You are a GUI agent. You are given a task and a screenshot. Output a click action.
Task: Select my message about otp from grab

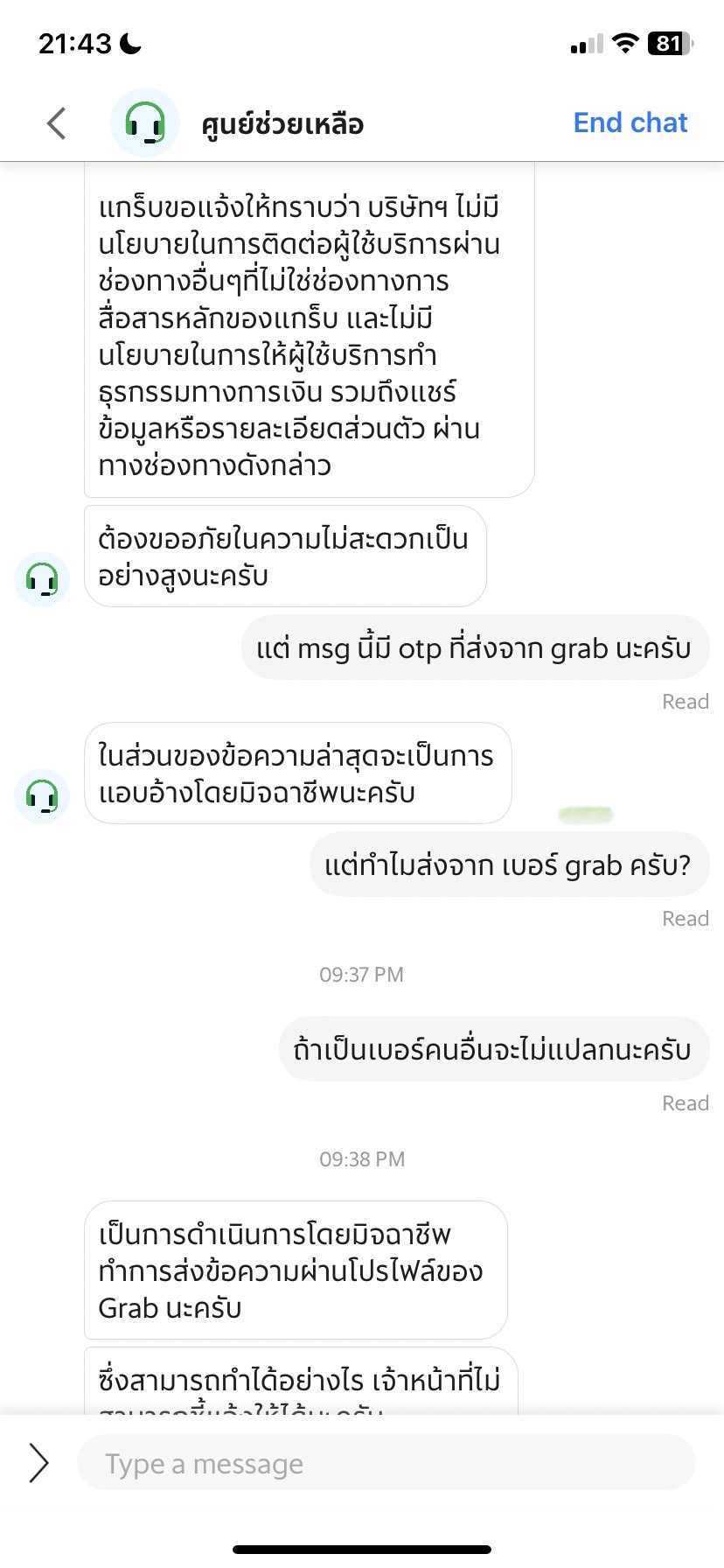click(475, 647)
